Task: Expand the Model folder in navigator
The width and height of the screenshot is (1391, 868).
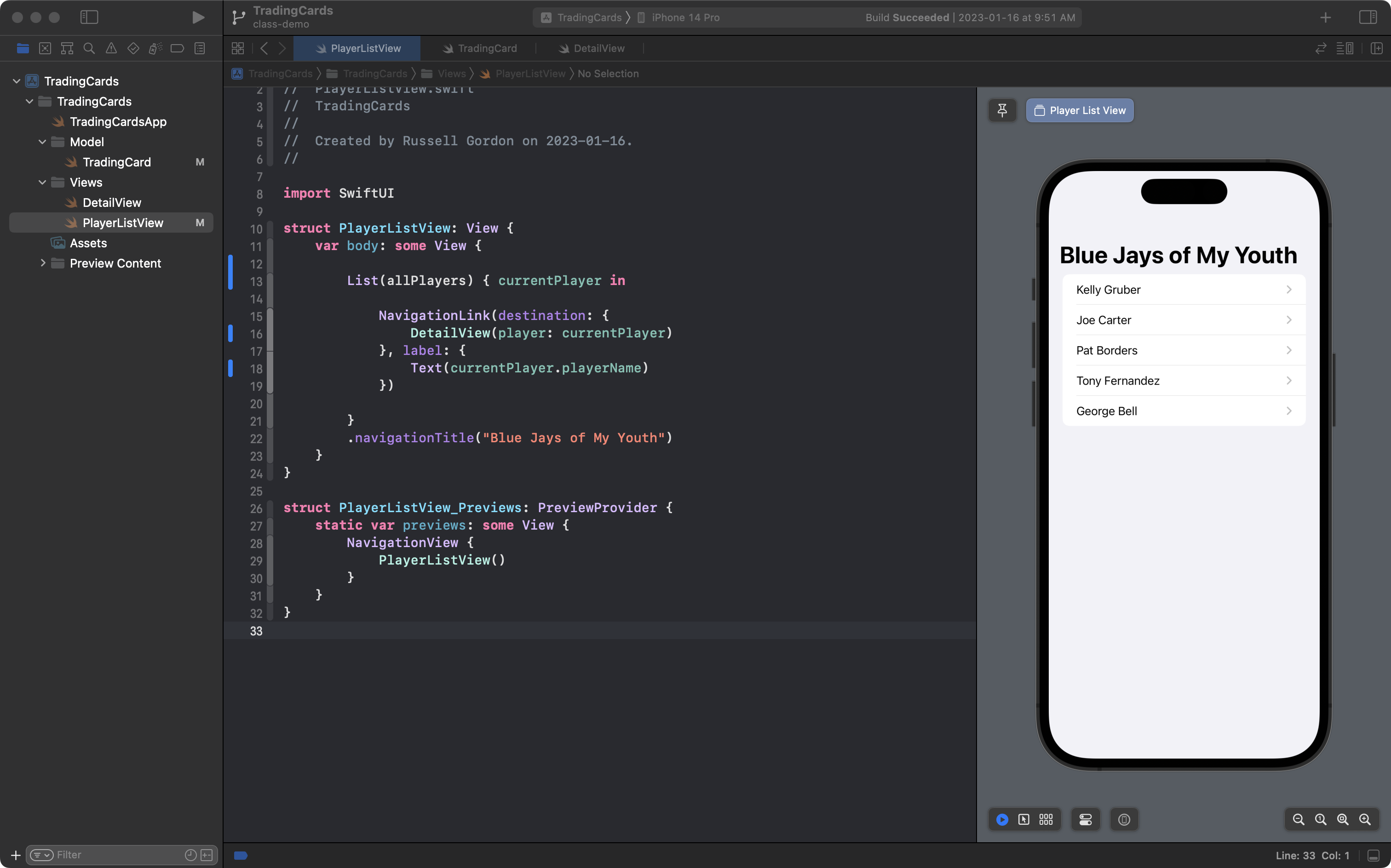Action: click(41, 142)
